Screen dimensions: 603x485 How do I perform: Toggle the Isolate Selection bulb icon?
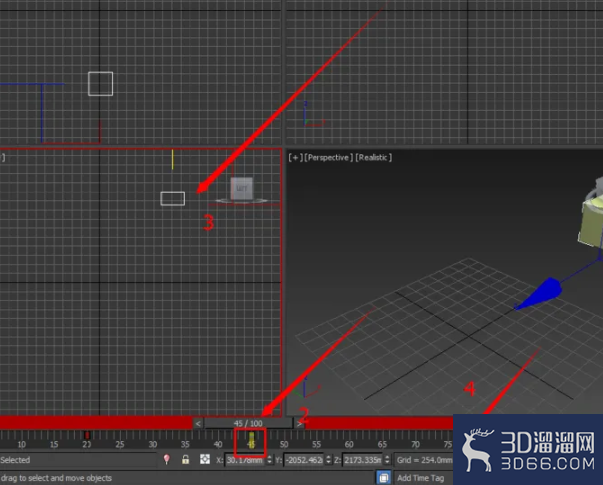(167, 459)
